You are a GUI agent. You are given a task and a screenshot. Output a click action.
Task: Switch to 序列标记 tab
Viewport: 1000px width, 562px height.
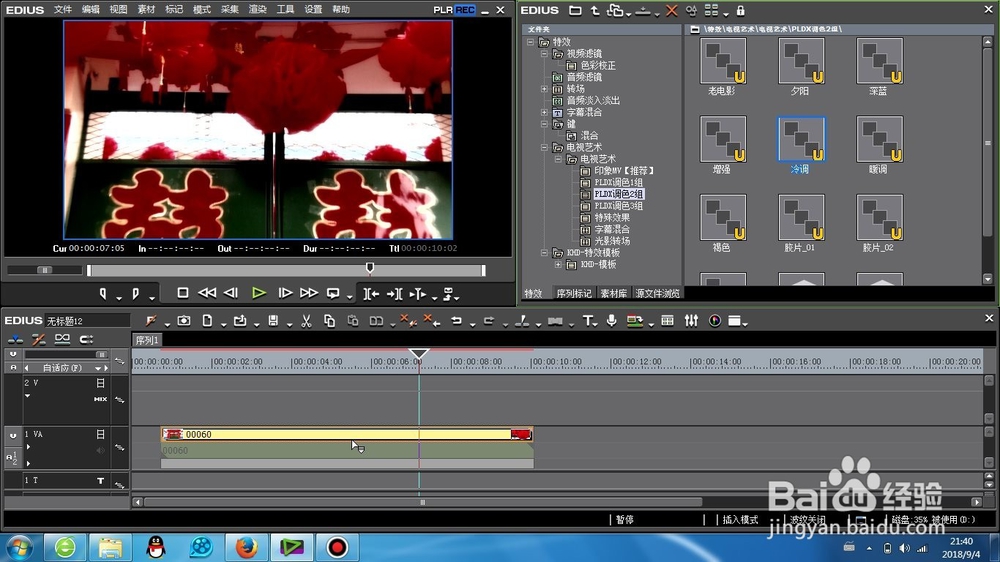(574, 293)
